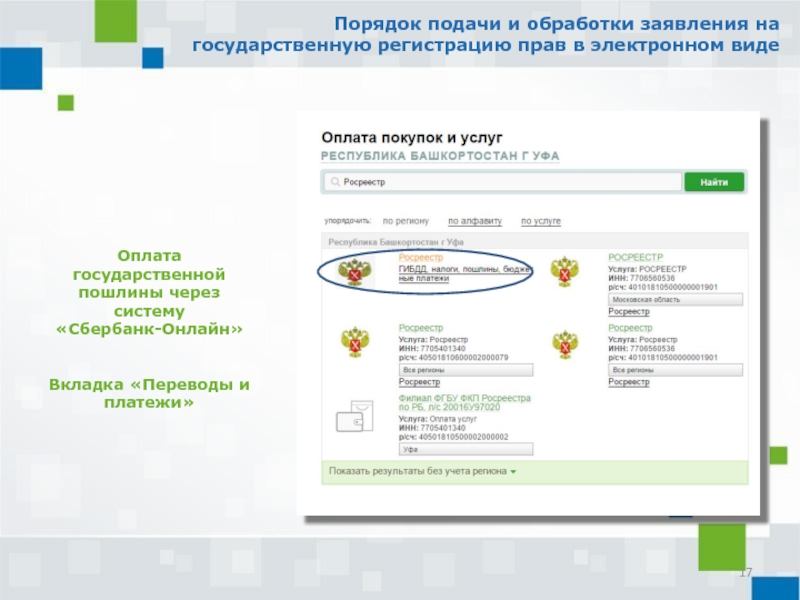The height and width of the screenshot is (600, 800).
Task: Click ГИБДД, налоги, пошлины, бюджетные платежи link
Action: [463, 273]
